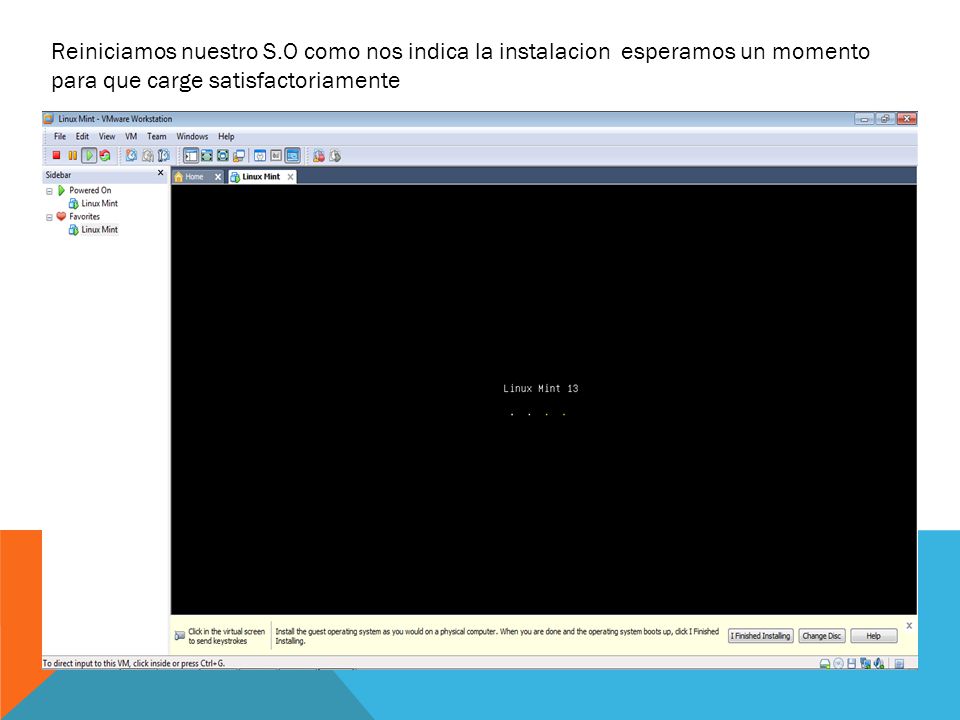
Task: Minimize the VMware Workstation window
Action: tap(864, 119)
